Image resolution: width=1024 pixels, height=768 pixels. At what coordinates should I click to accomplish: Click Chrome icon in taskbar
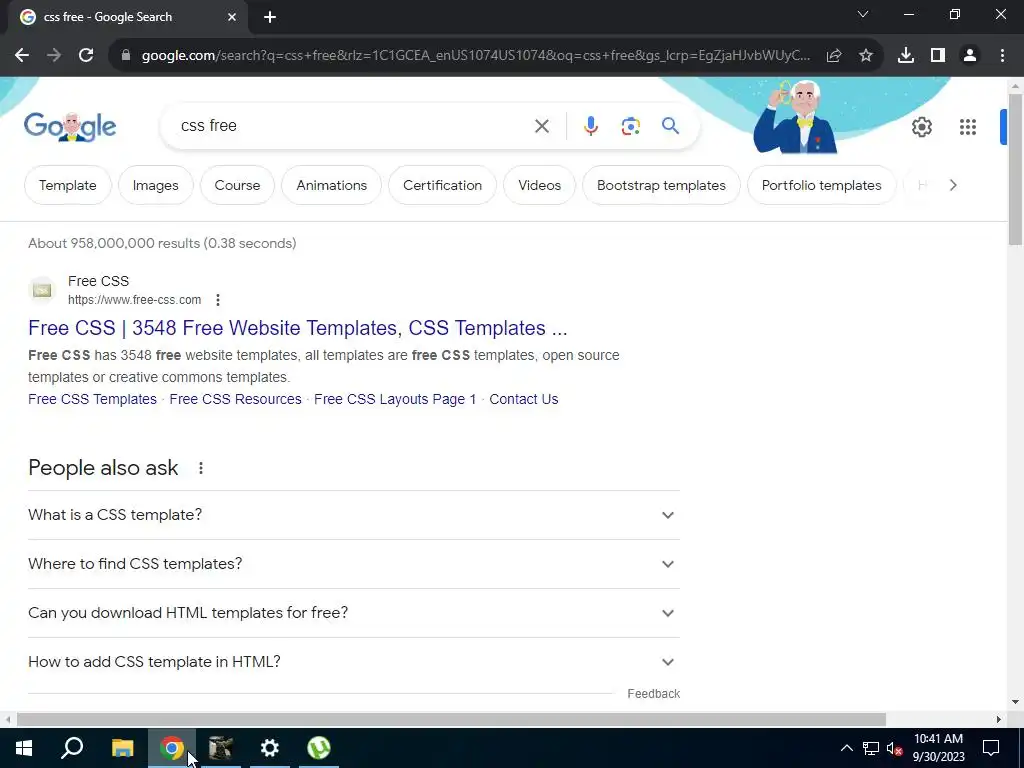point(172,748)
